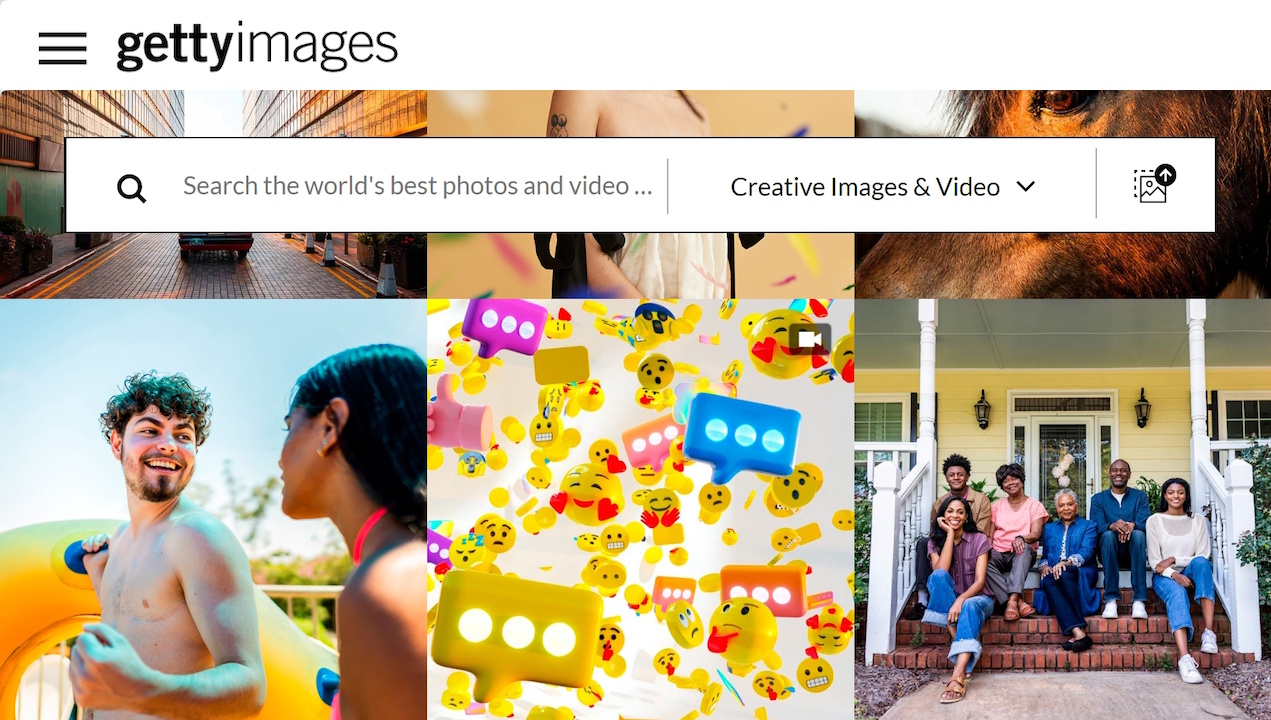Screen dimensions: 1271x720
Task: Open the family on porch steps photo
Action: 1062,509
